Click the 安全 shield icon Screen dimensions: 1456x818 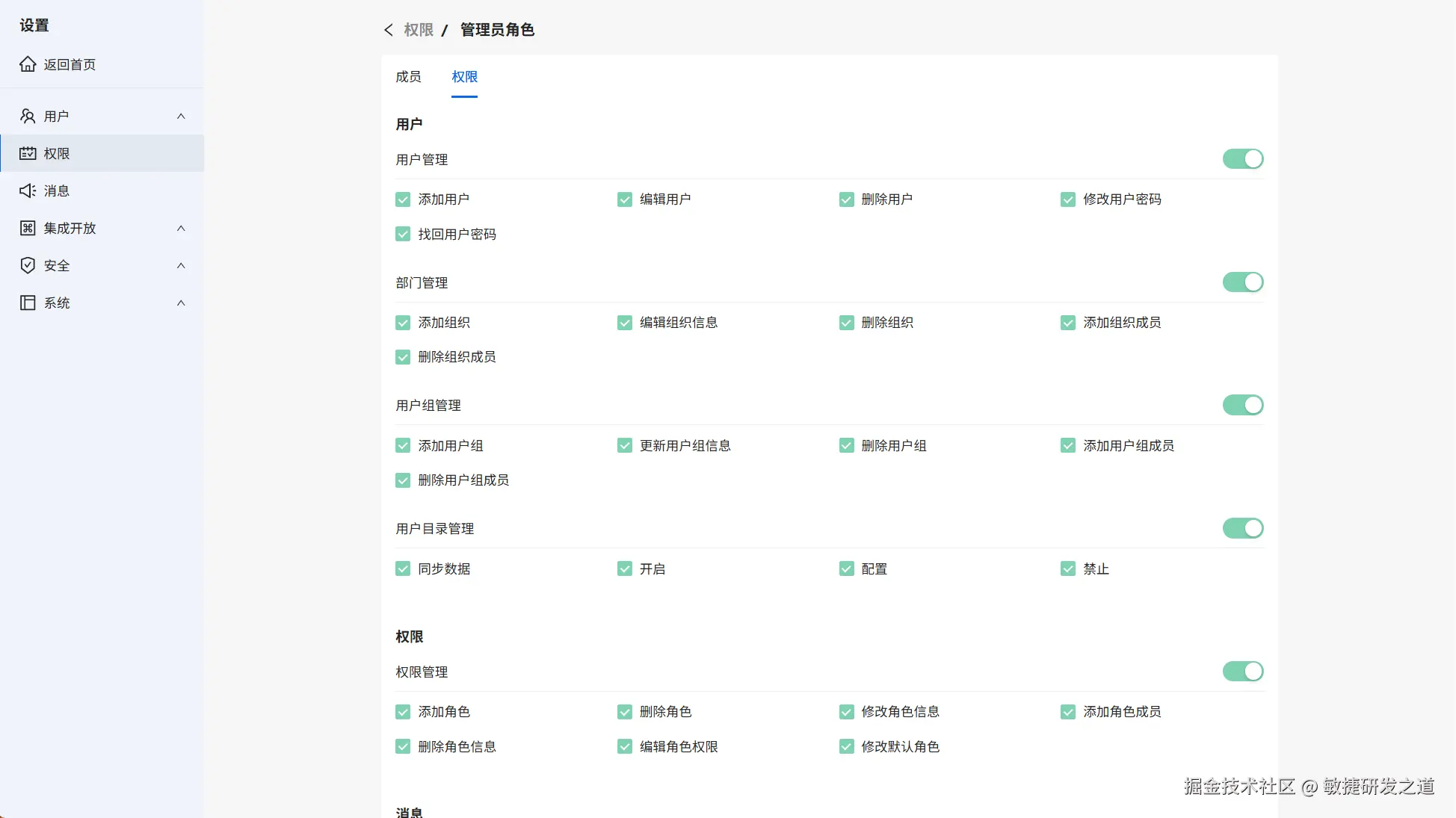(28, 265)
